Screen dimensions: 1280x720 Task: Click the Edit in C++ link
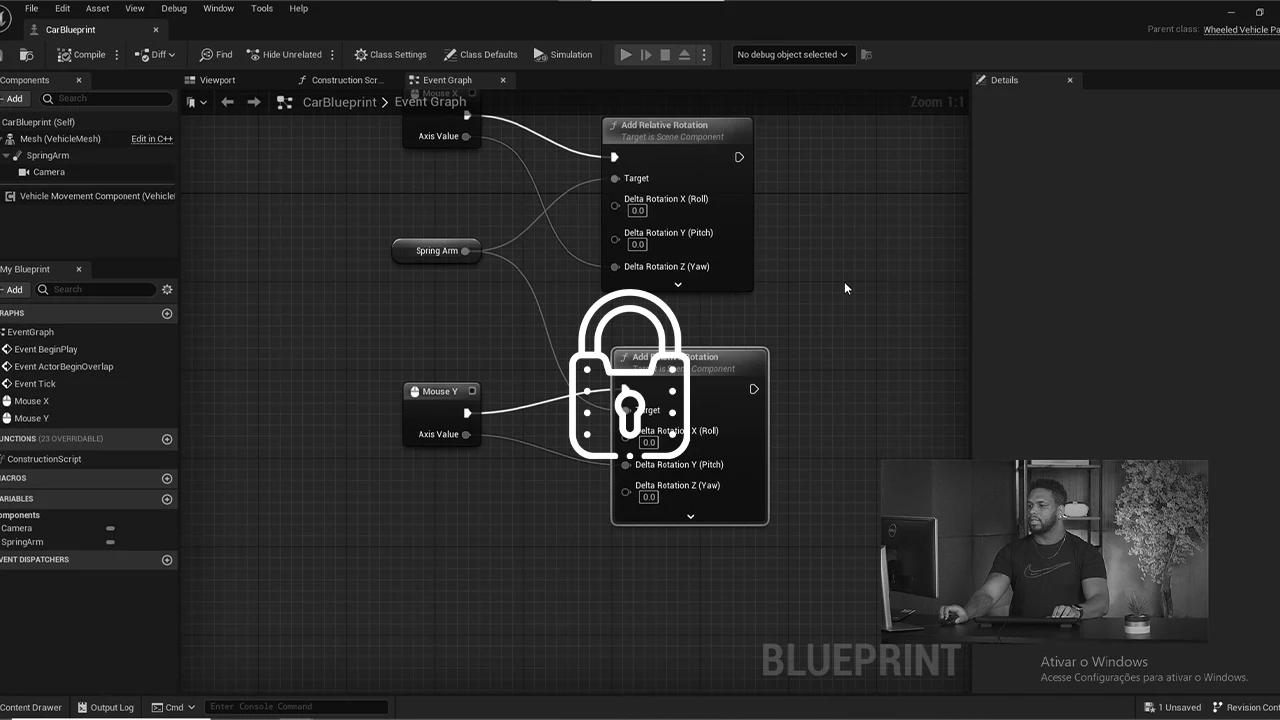point(152,139)
